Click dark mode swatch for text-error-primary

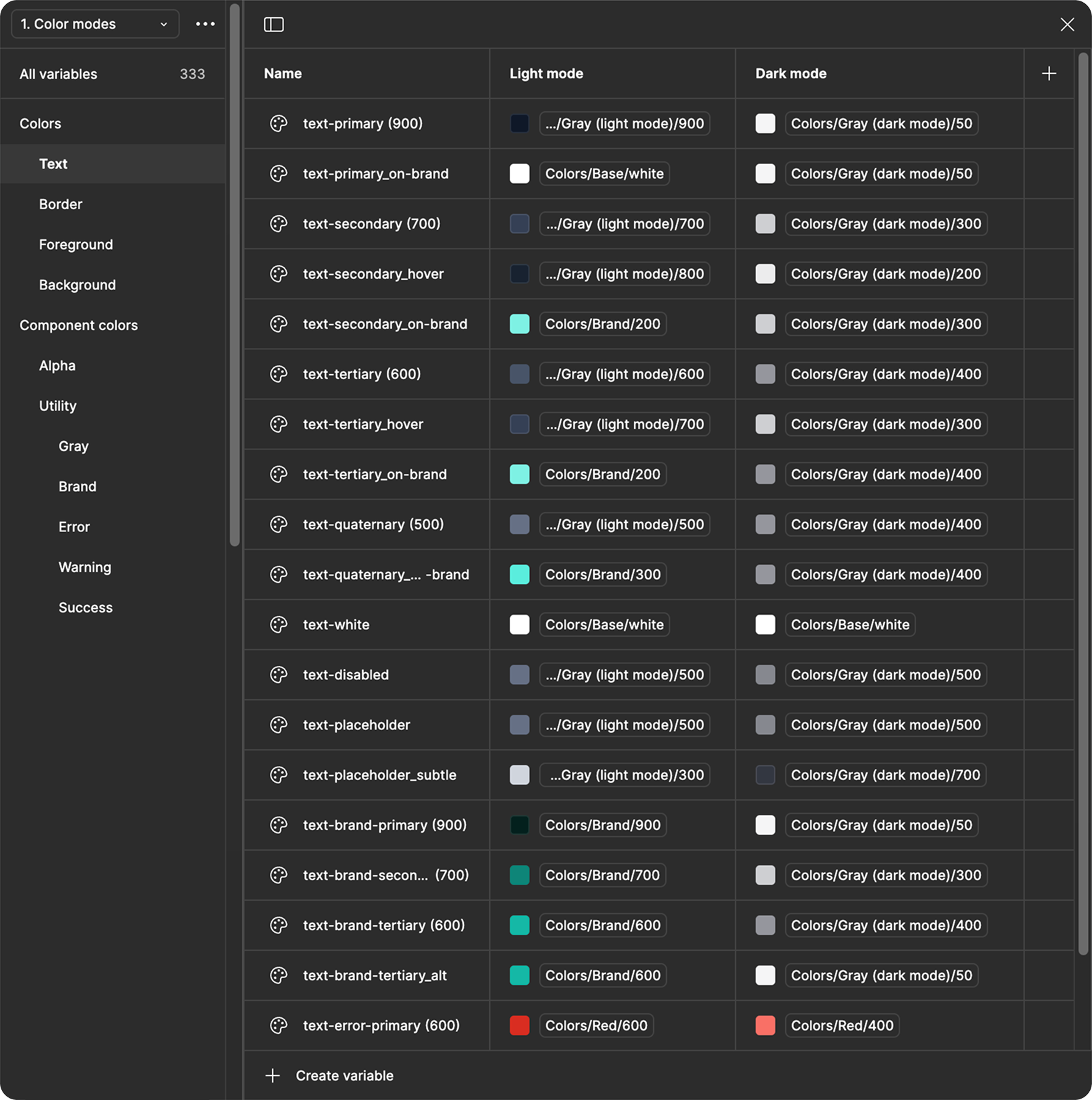(765, 1025)
